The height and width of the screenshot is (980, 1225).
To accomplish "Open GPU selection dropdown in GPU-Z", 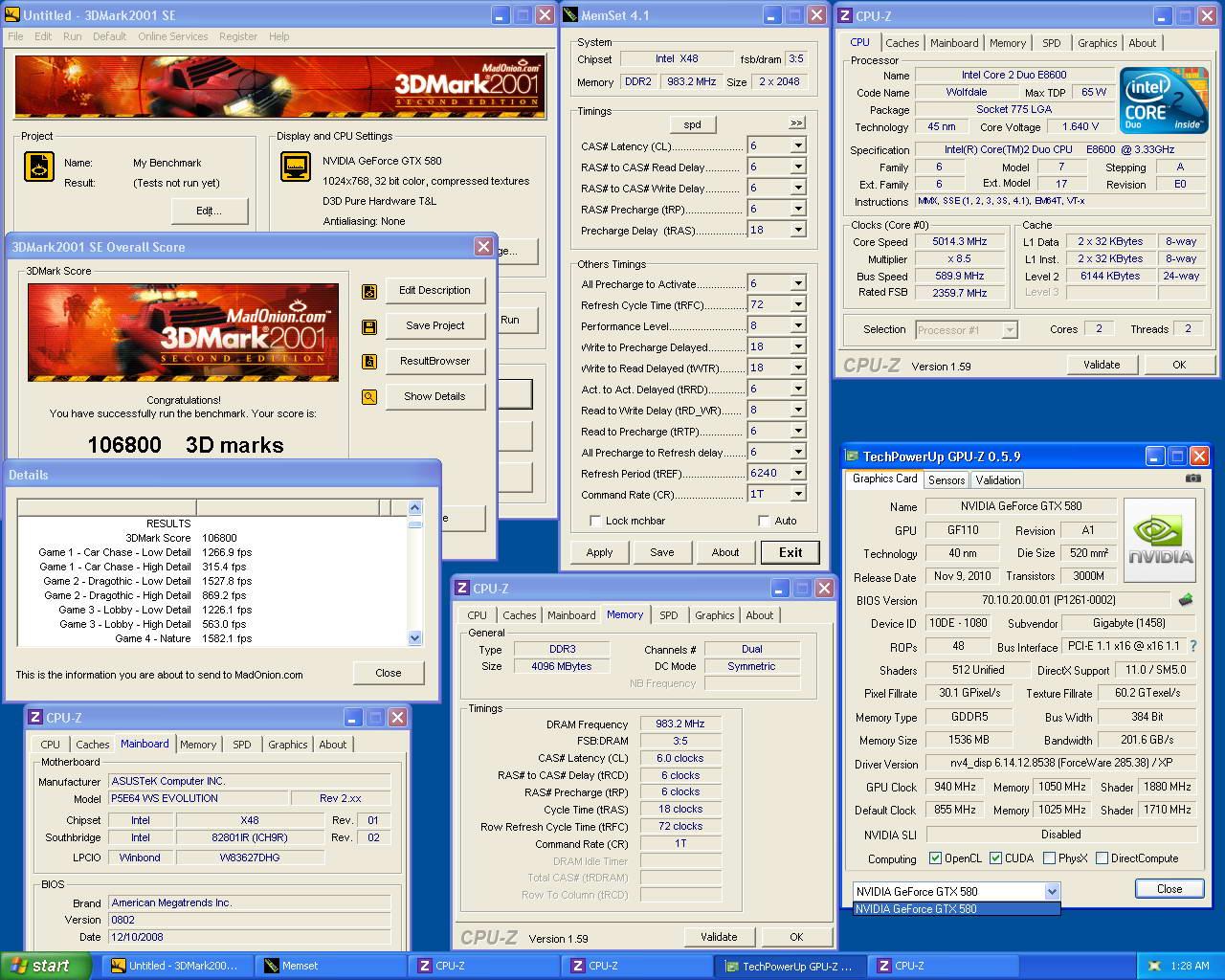I will click(x=1052, y=891).
